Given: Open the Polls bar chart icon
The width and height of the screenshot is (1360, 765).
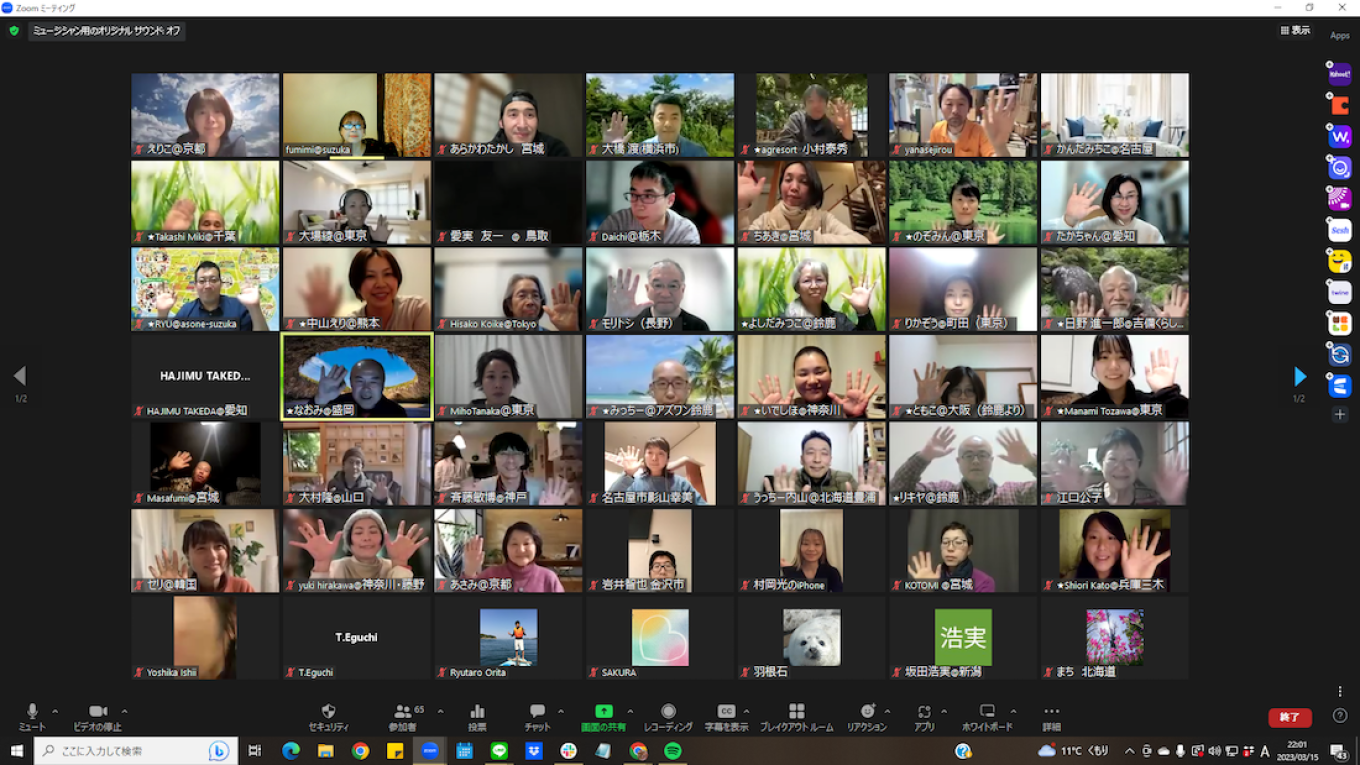Looking at the screenshot, I should [x=477, y=712].
